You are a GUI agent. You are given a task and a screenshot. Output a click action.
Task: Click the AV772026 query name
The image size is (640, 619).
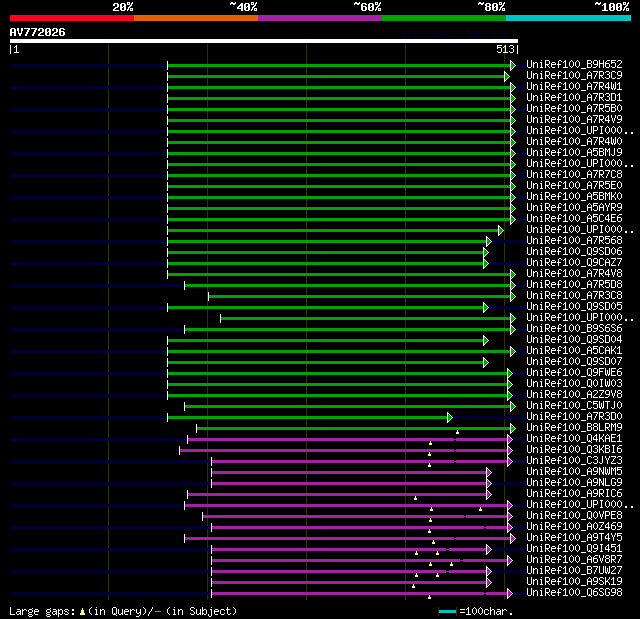(37, 33)
